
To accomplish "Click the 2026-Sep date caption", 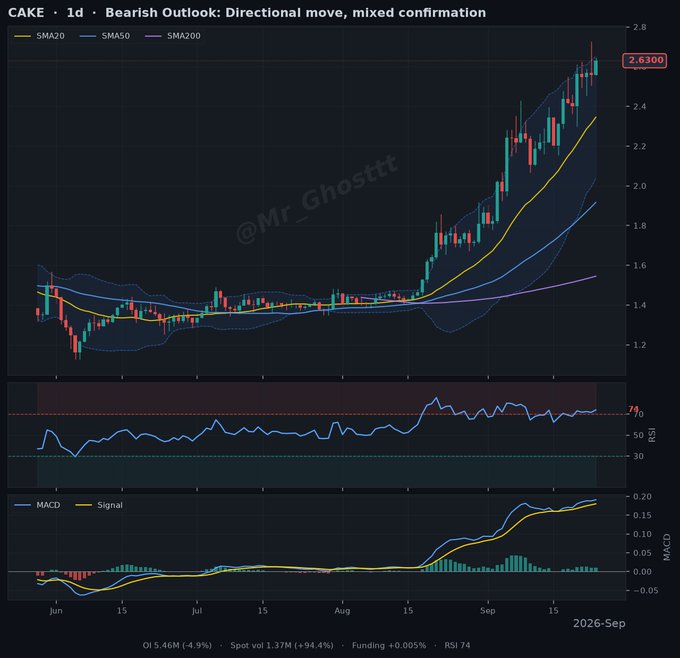I will pyautogui.click(x=599, y=624).
